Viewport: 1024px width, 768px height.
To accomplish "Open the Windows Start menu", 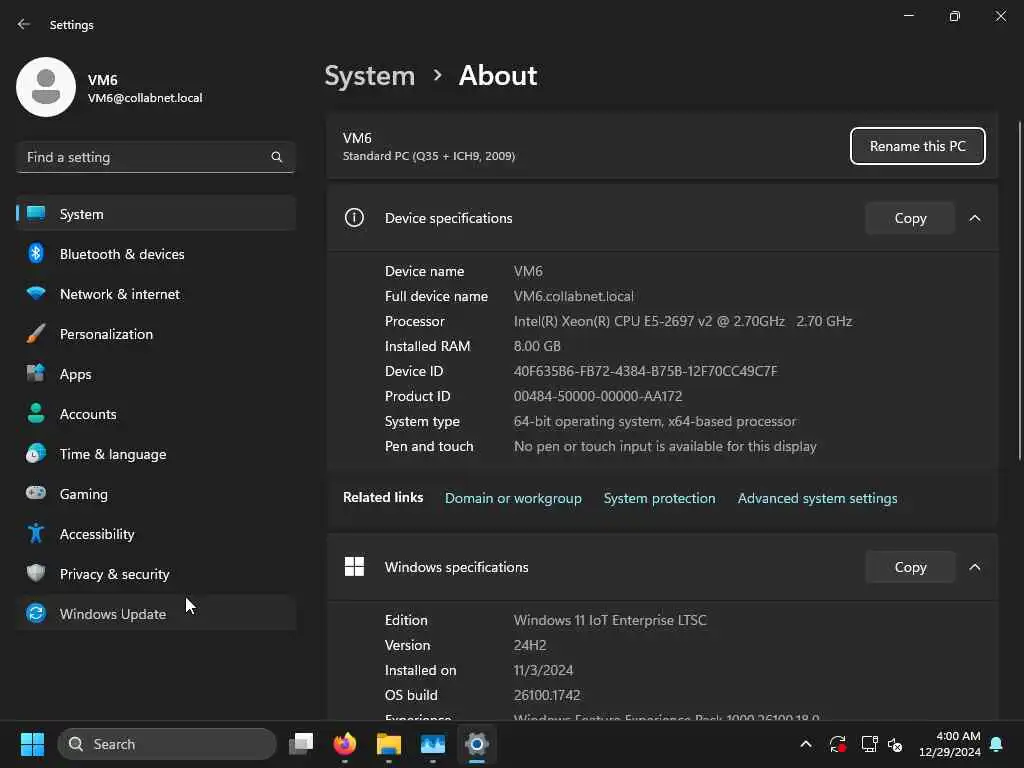I will pyautogui.click(x=32, y=744).
